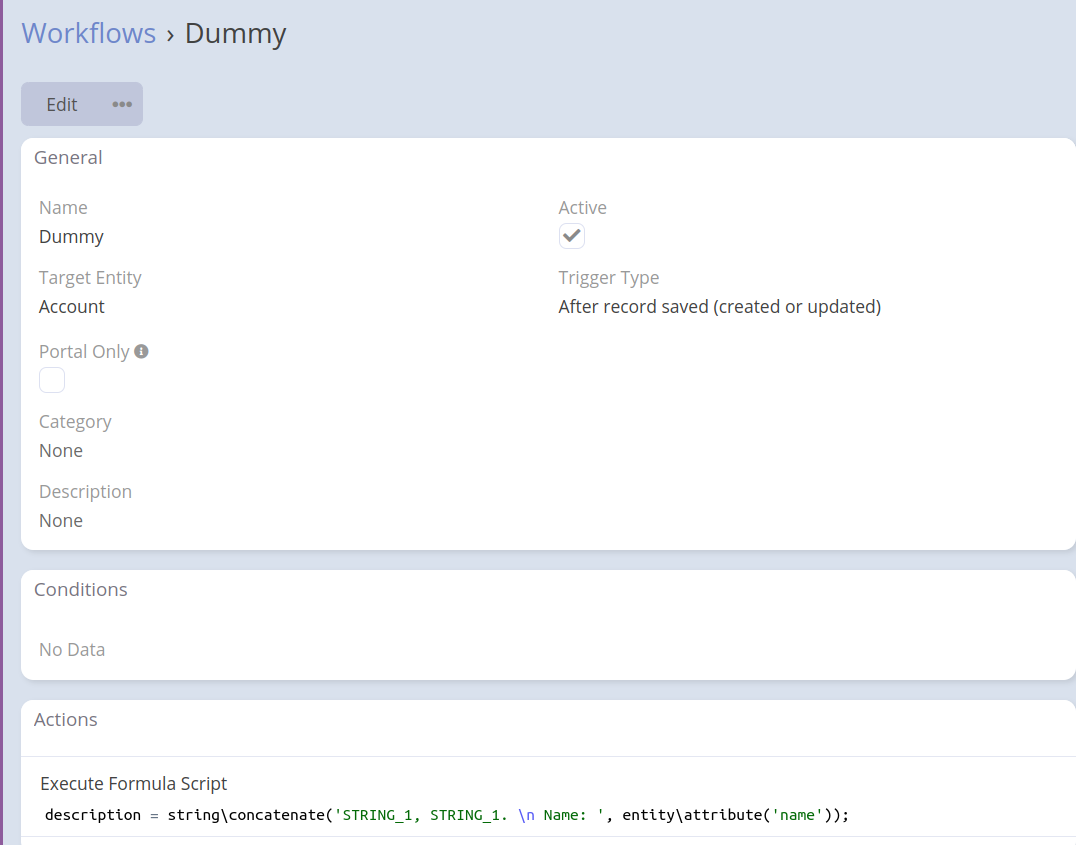This screenshot has width=1076, height=845.
Task: Click the Active field label
Action: tap(582, 208)
